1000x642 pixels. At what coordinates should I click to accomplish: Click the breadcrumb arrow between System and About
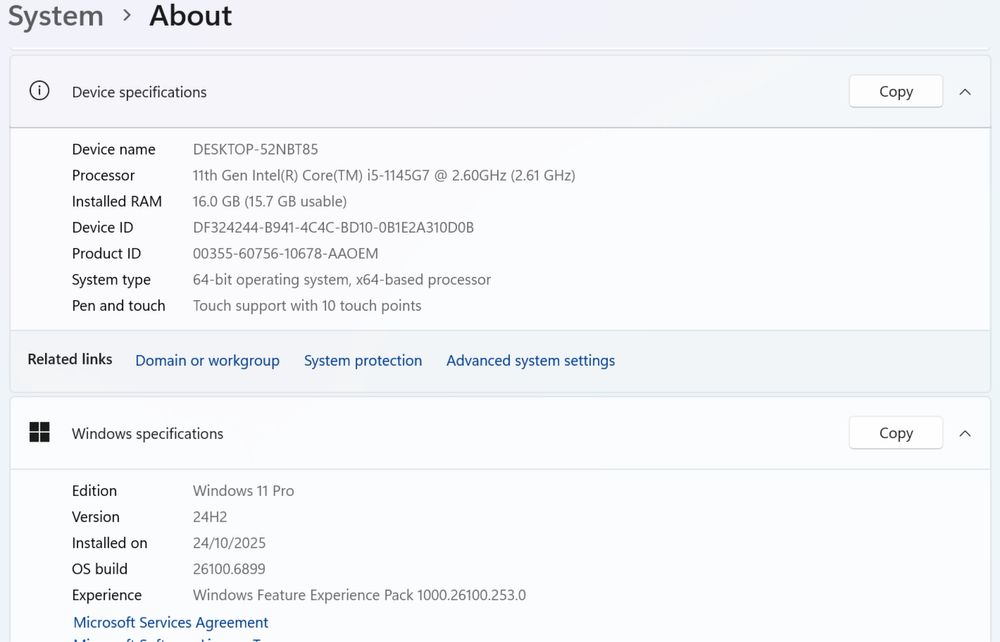[127, 16]
